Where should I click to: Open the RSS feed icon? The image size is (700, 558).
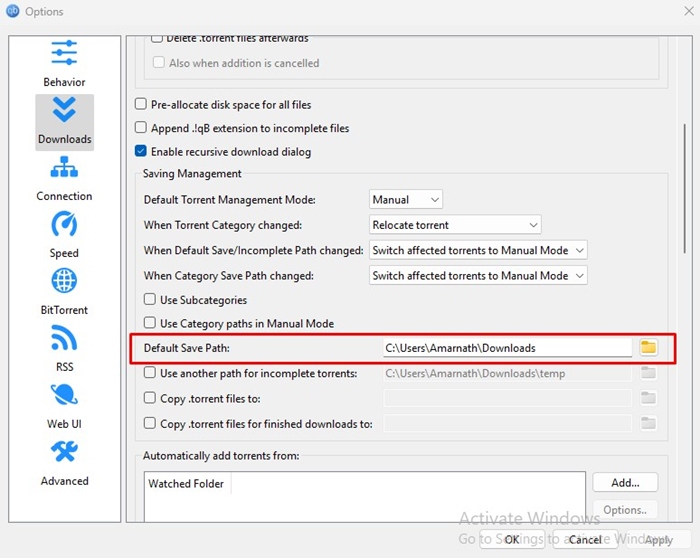(x=64, y=337)
